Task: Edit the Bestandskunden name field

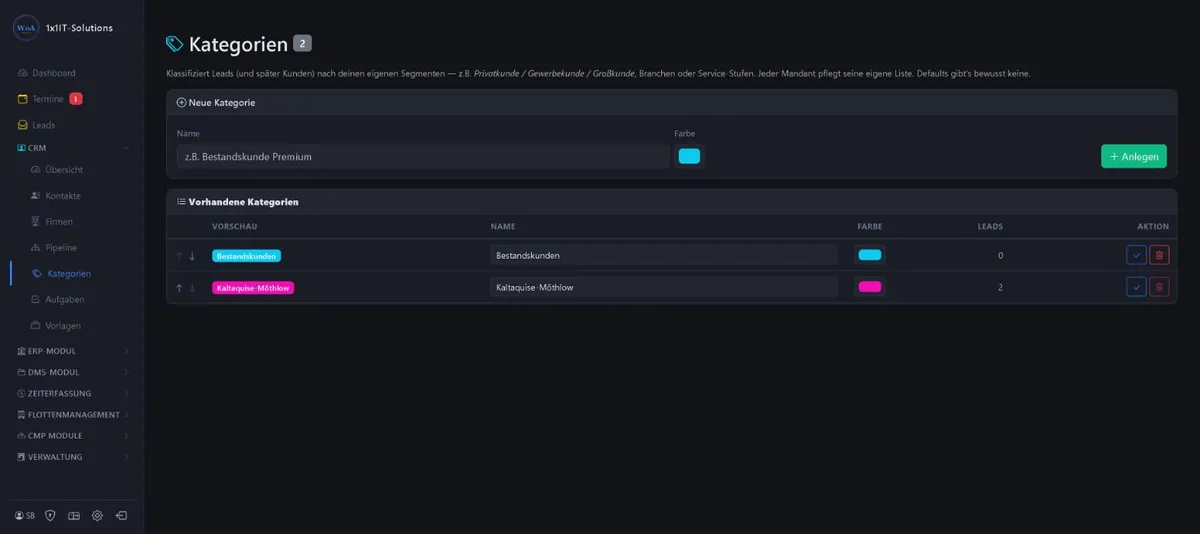Action: 663,255
